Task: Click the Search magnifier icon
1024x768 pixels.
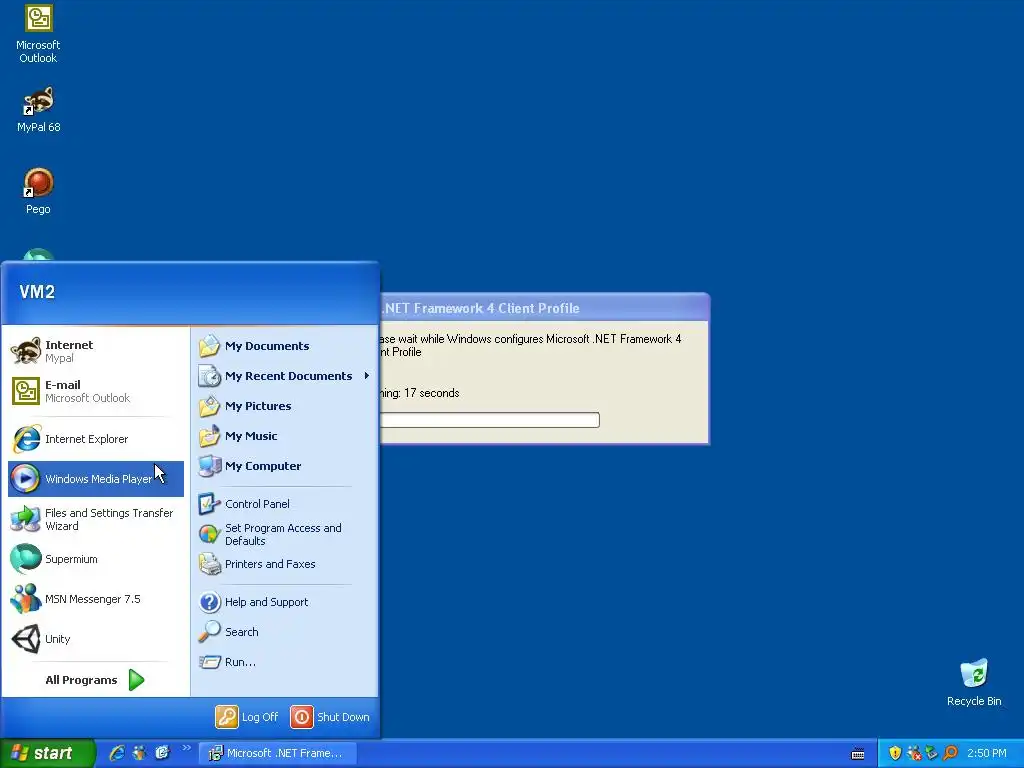Action: click(210, 632)
